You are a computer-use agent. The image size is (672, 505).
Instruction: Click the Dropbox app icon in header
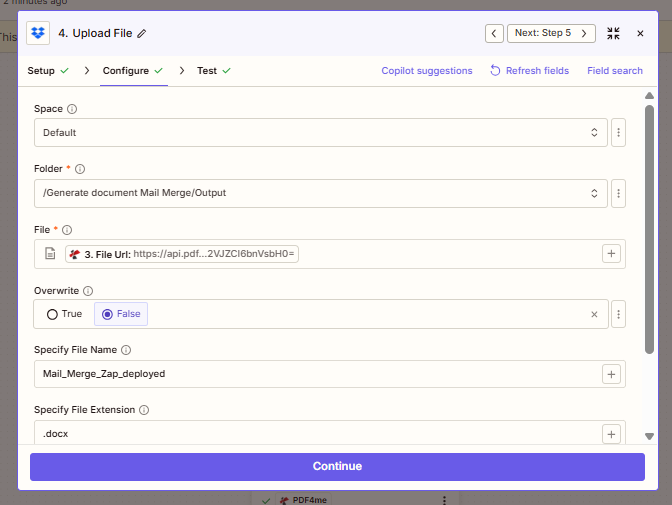pos(38,34)
